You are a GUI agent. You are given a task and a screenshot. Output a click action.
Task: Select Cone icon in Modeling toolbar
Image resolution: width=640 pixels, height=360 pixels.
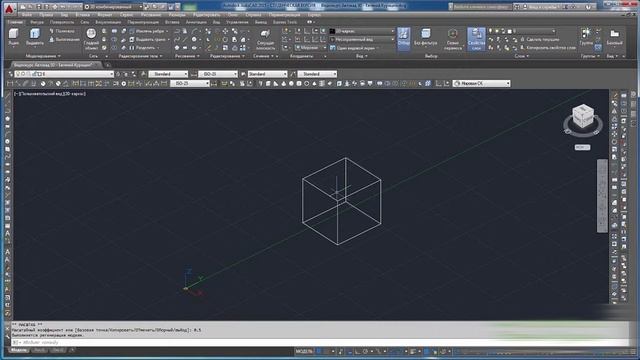(284, 83)
